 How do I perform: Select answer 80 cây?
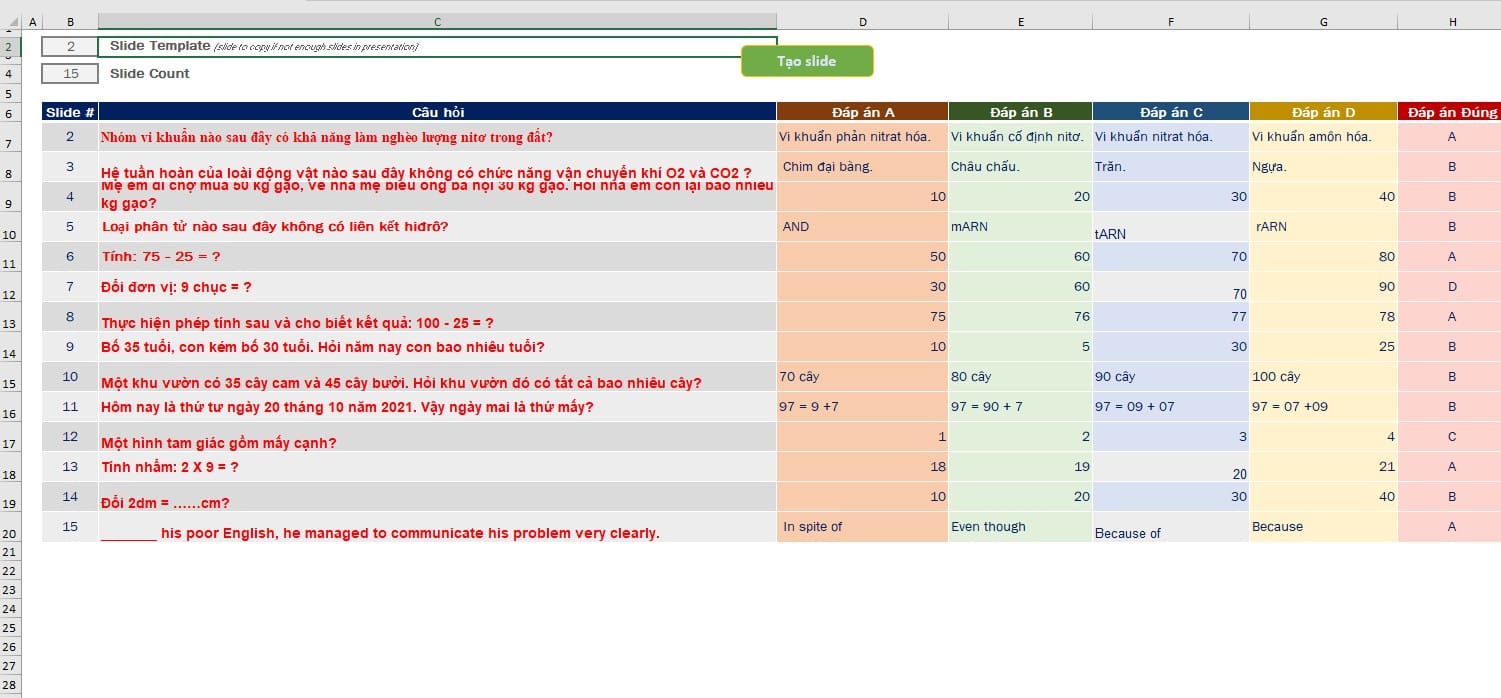click(1020, 377)
